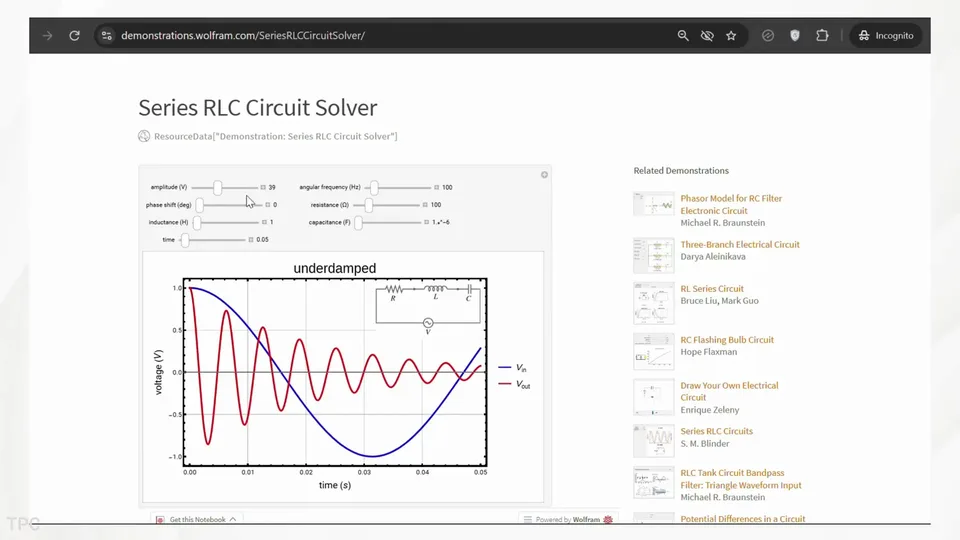Click the capacitance value 1.×^-6
The height and width of the screenshot is (540, 960).
coord(441,222)
